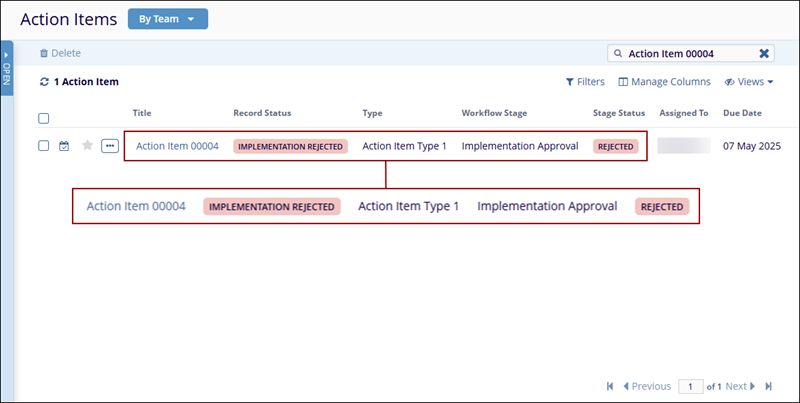
Task: Click the refresh icon beside 1 Action Item
Action: [44, 82]
